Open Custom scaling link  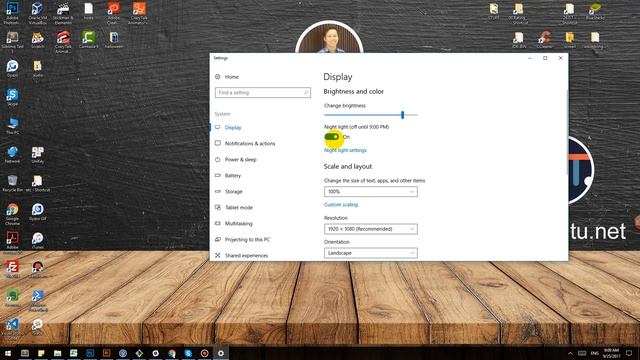pyautogui.click(x=341, y=204)
